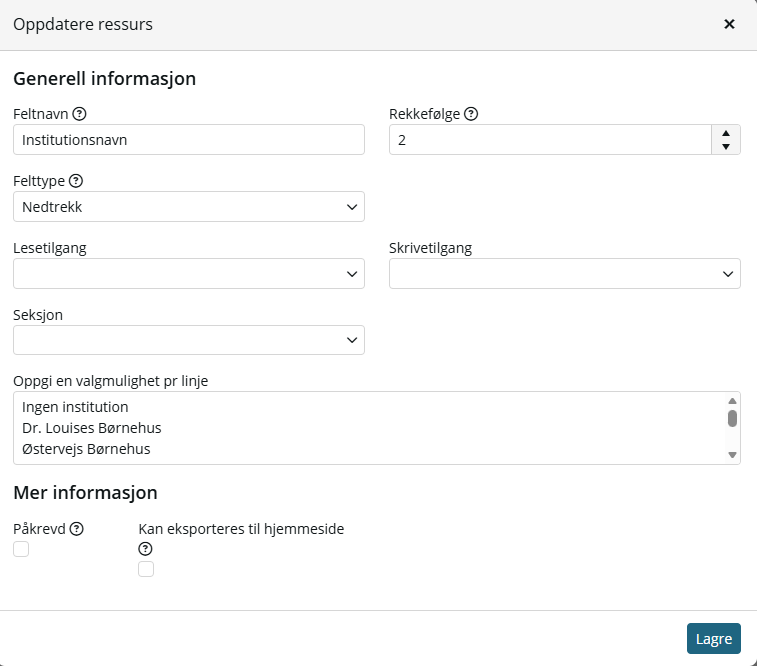The width and height of the screenshot is (757, 666).
Task: Click the Lagre button
Action: [x=714, y=638]
